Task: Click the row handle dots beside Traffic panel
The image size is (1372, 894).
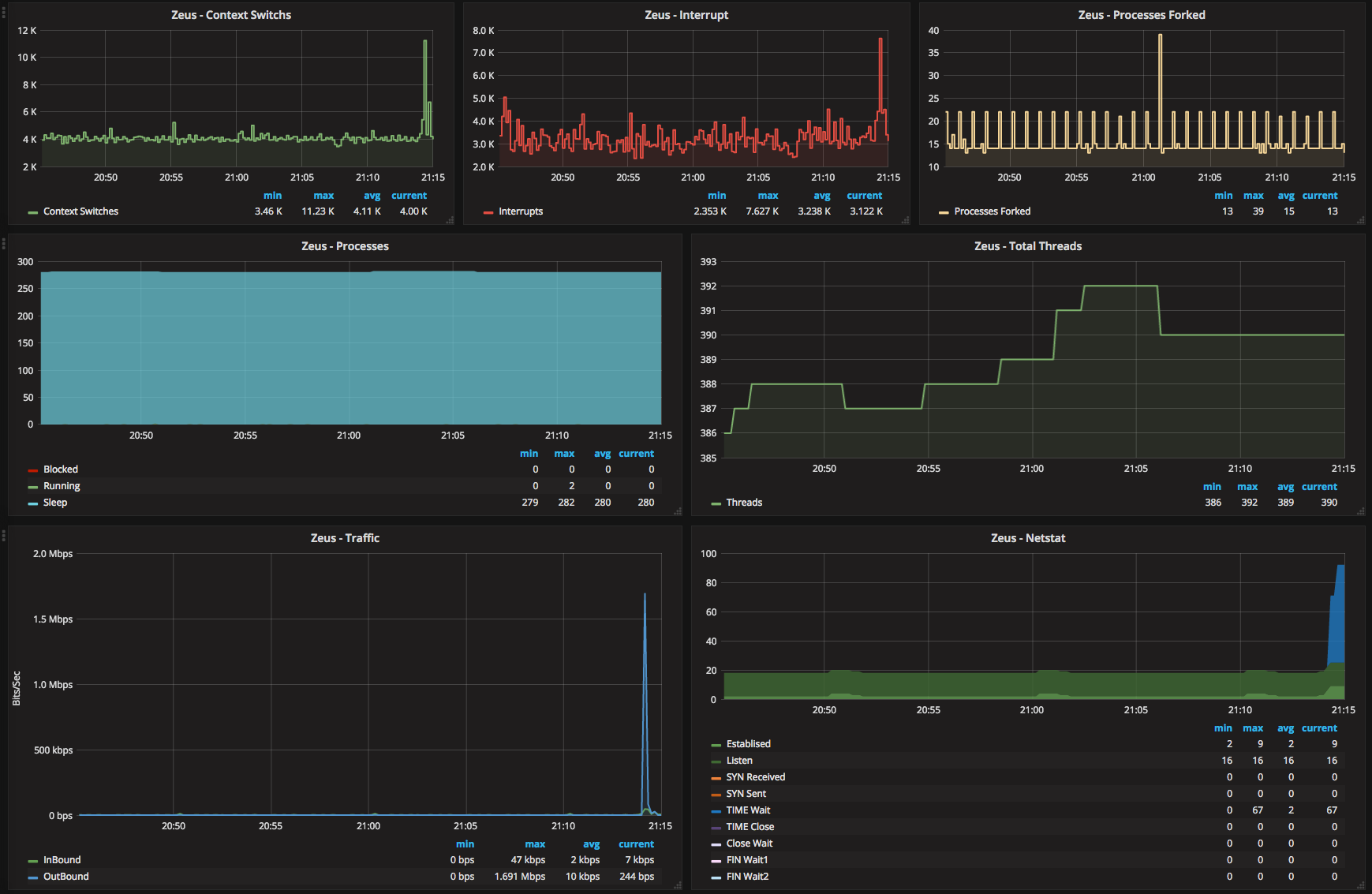Action: (4, 536)
